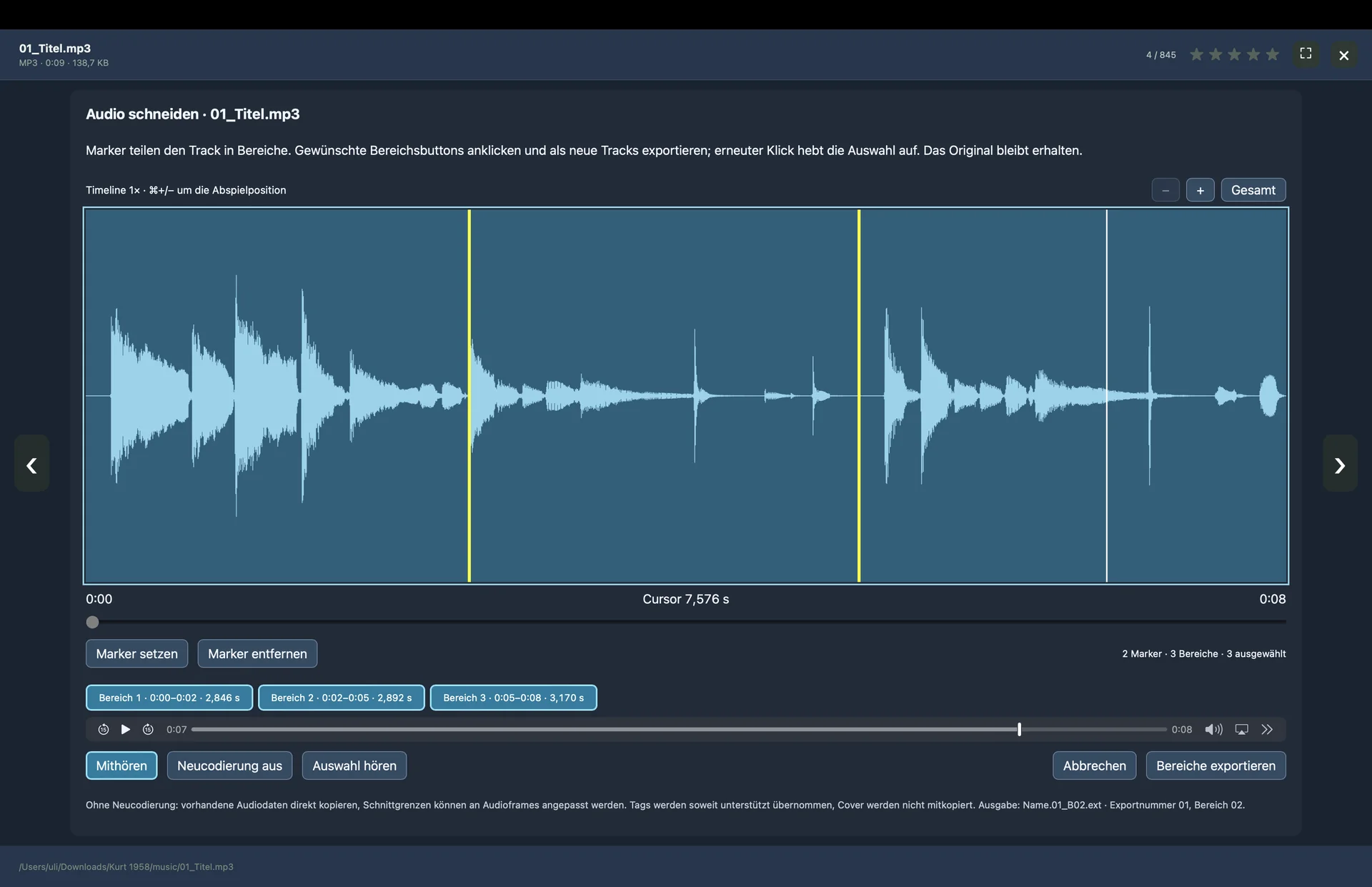This screenshot has height=887, width=1372.
Task: Toggle Neucodierung aus option
Action: [229, 765]
